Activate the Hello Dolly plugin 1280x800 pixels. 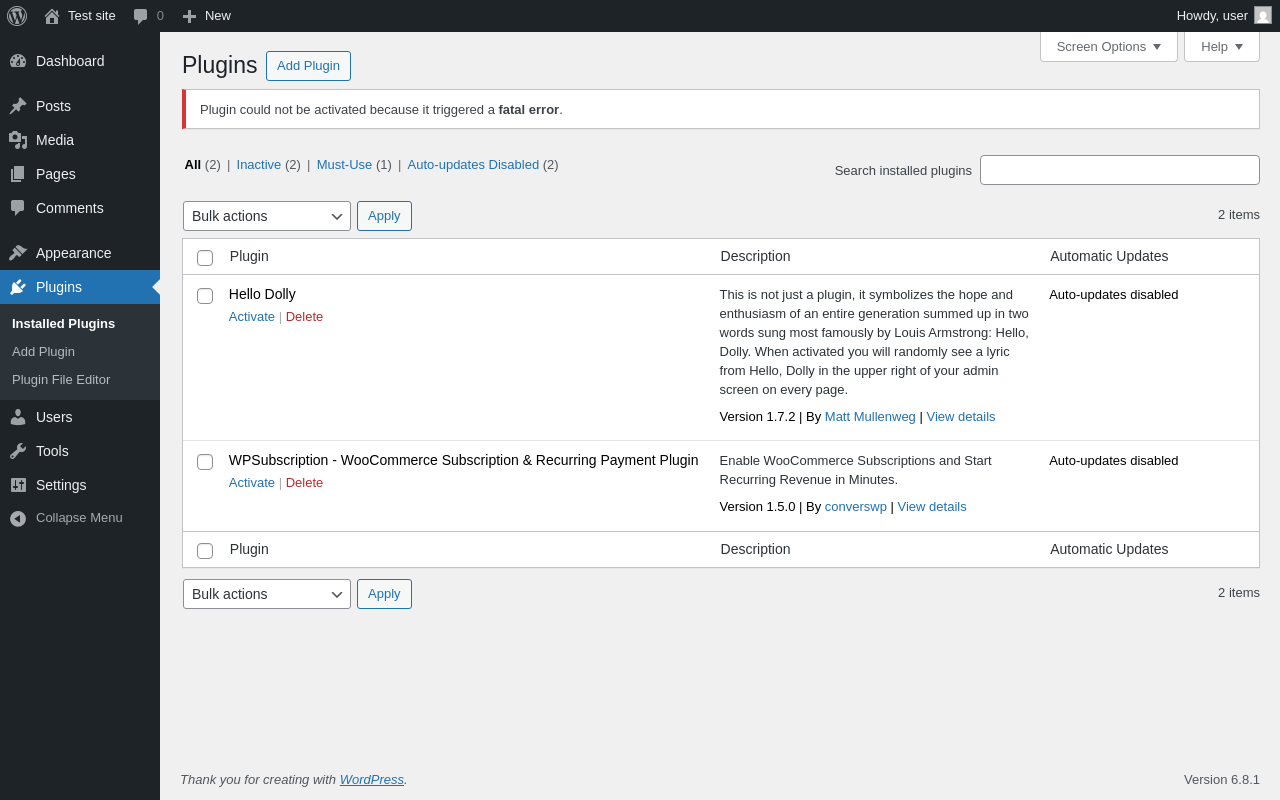click(252, 317)
